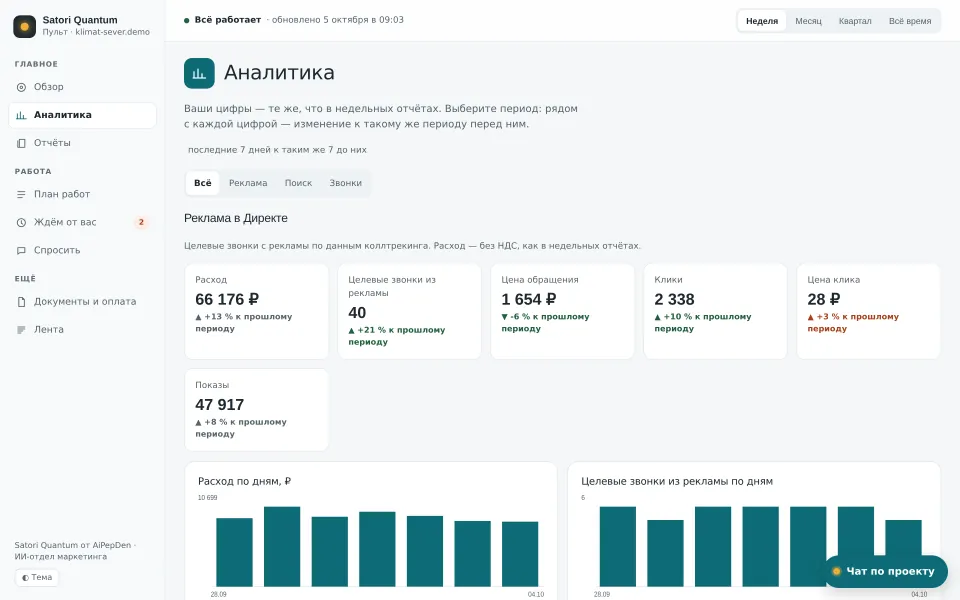Click the red +3 % к прошлому периоду
Screen dimensions: 960x600
(x=853, y=323)
